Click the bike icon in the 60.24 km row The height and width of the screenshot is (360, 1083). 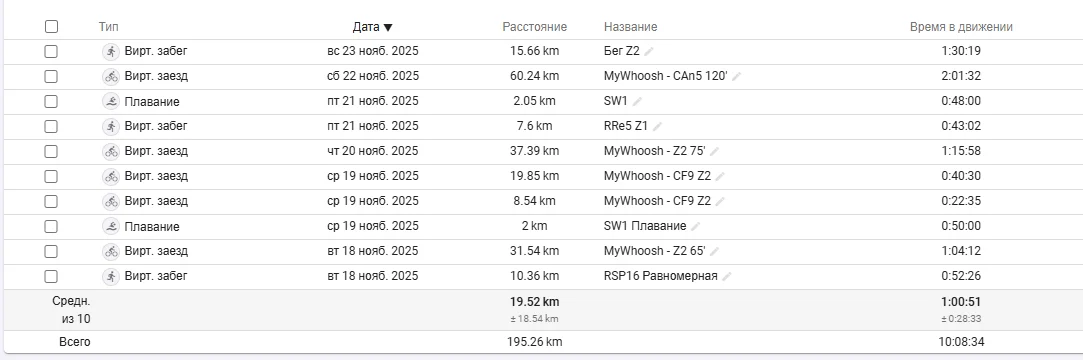pos(111,76)
